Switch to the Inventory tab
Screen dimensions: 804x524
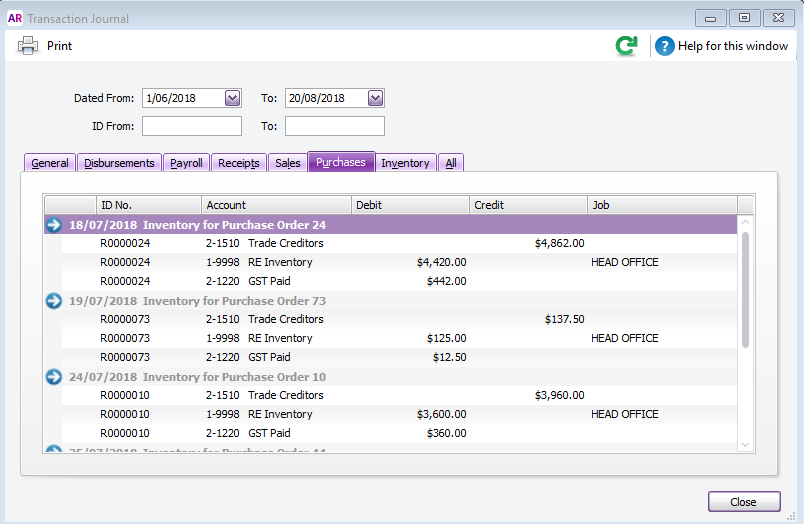point(405,163)
